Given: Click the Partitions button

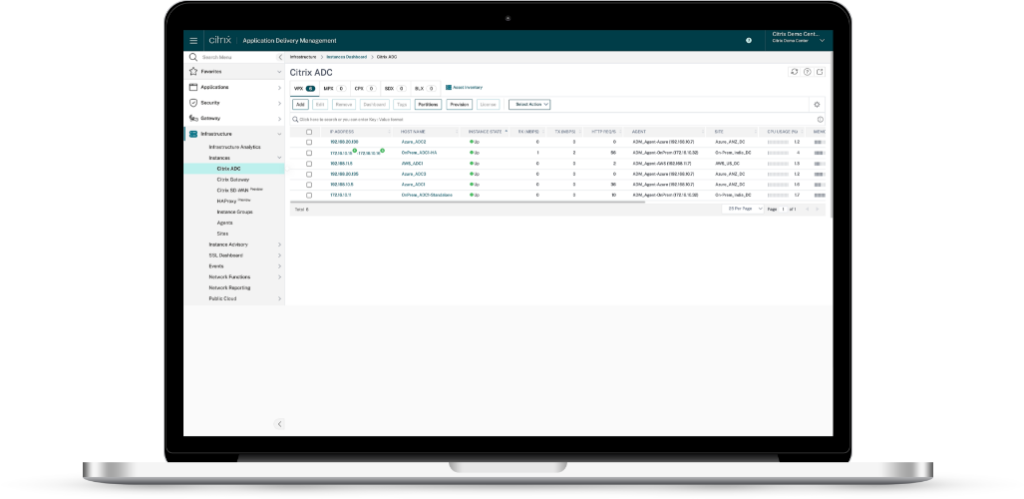Looking at the screenshot, I should pos(427,104).
